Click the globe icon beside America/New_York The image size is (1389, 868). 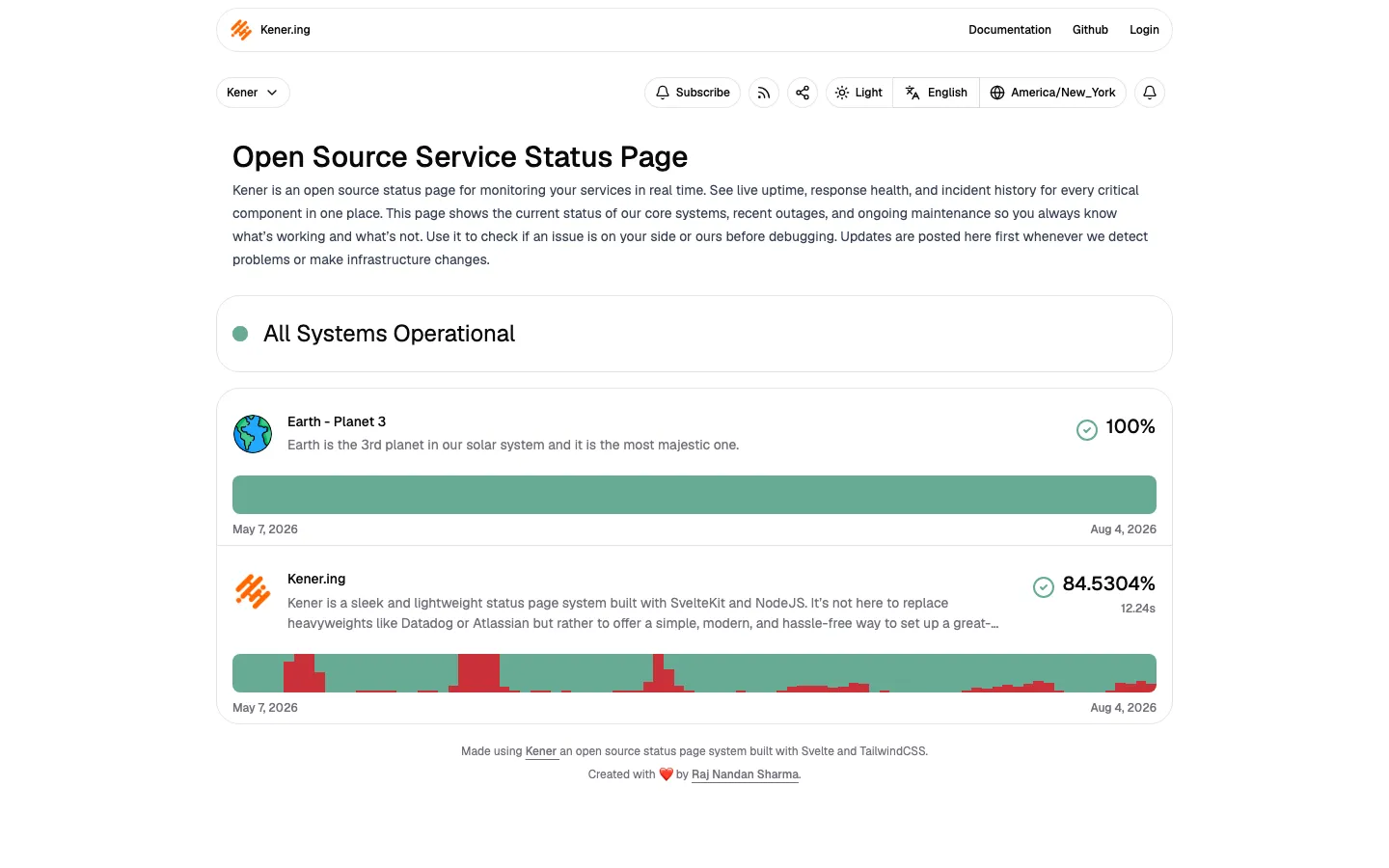click(x=997, y=93)
